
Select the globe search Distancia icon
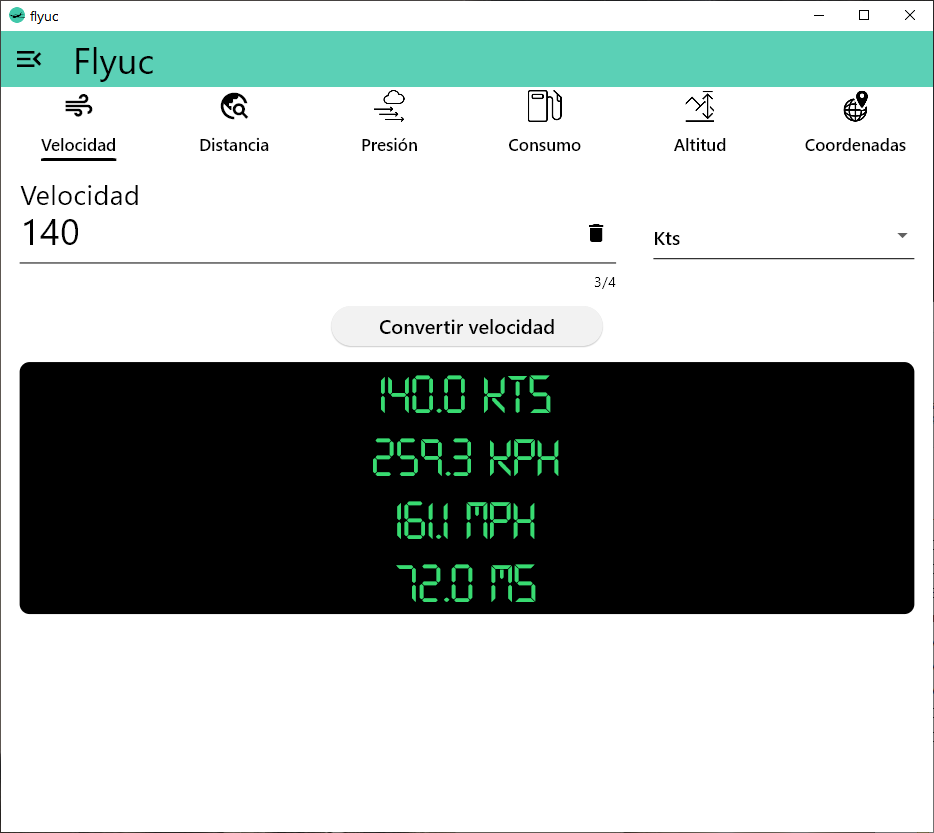coord(234,107)
